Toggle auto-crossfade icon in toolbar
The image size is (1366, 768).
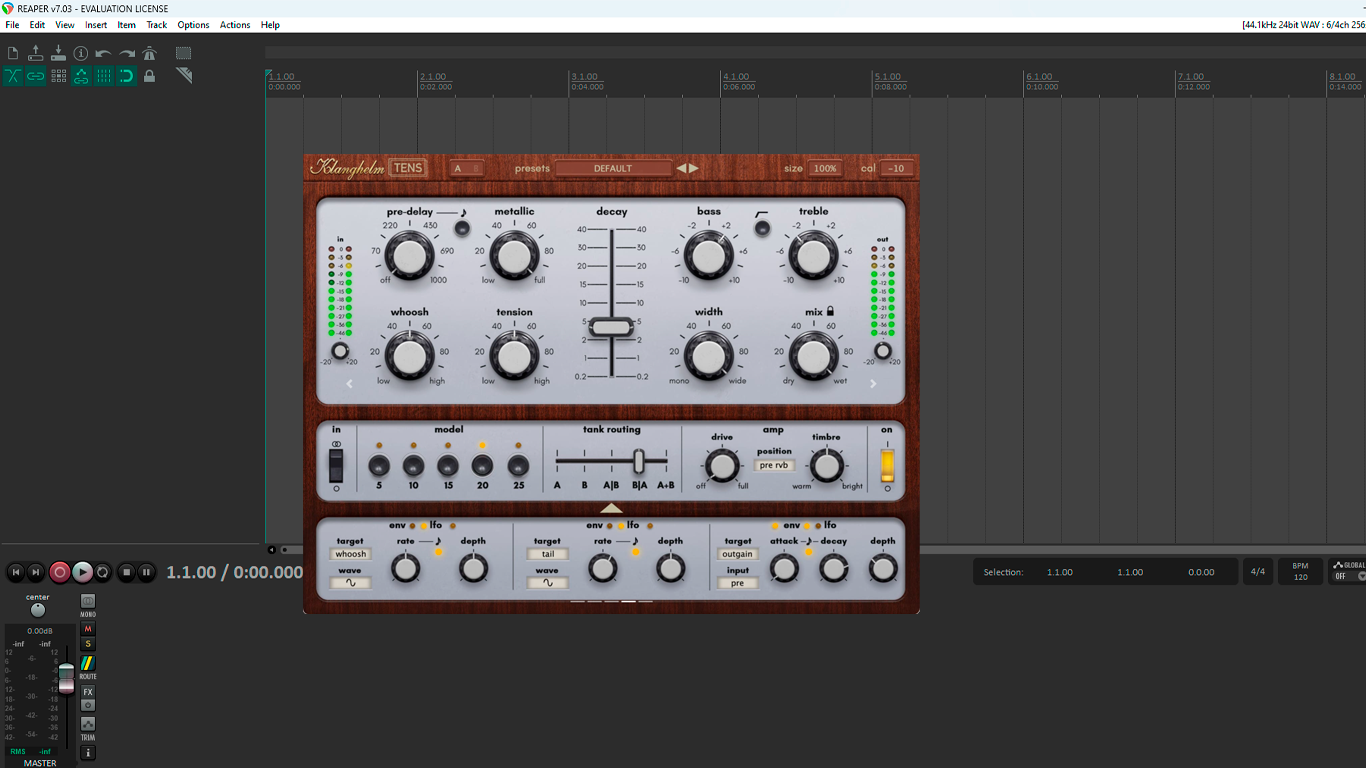(x=13, y=76)
